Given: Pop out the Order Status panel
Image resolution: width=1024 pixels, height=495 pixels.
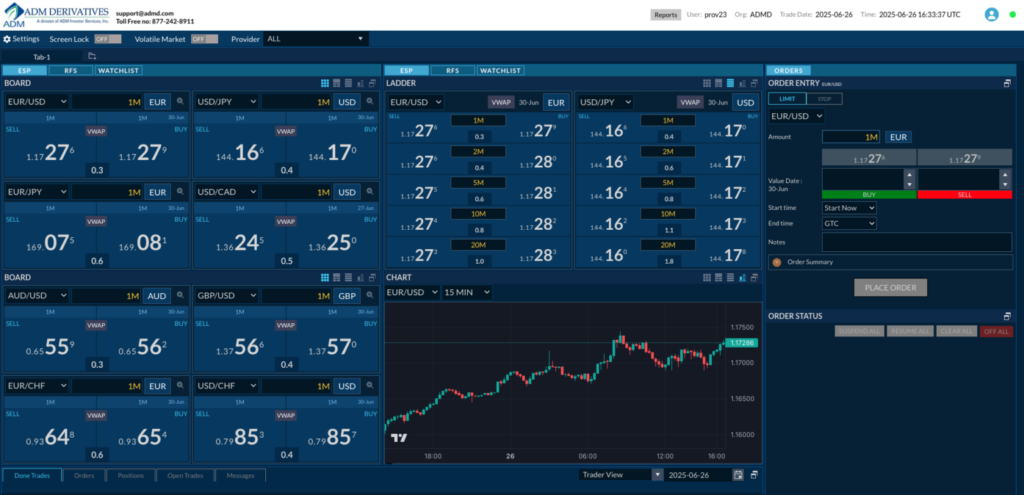Looking at the screenshot, I should pos(1007,316).
